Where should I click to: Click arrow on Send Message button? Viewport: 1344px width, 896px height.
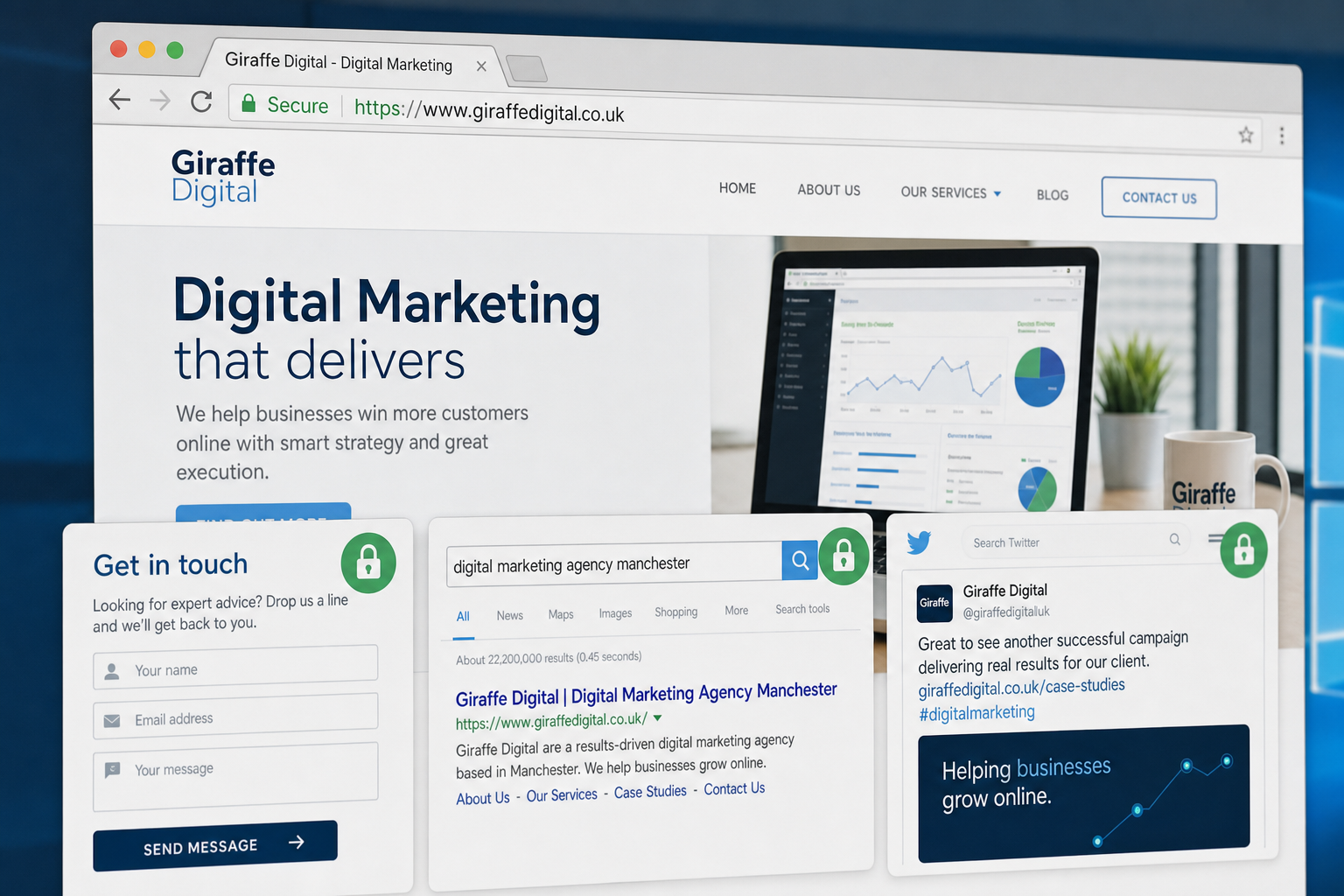[x=297, y=842]
